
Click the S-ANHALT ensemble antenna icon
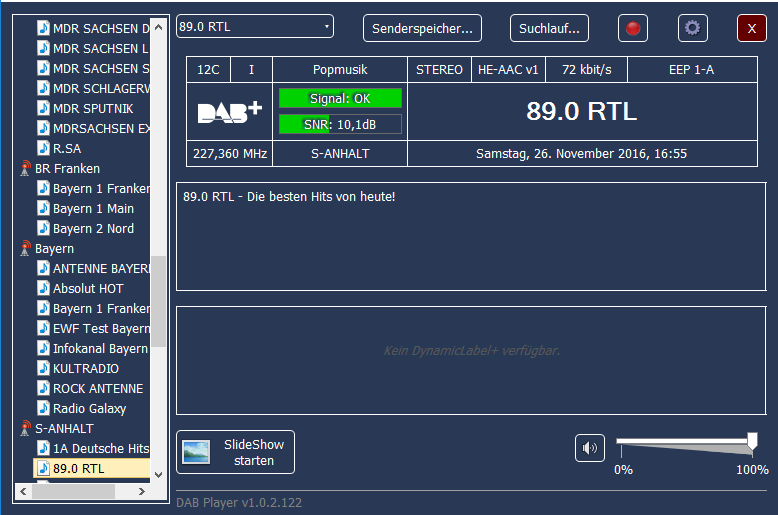pos(26,429)
